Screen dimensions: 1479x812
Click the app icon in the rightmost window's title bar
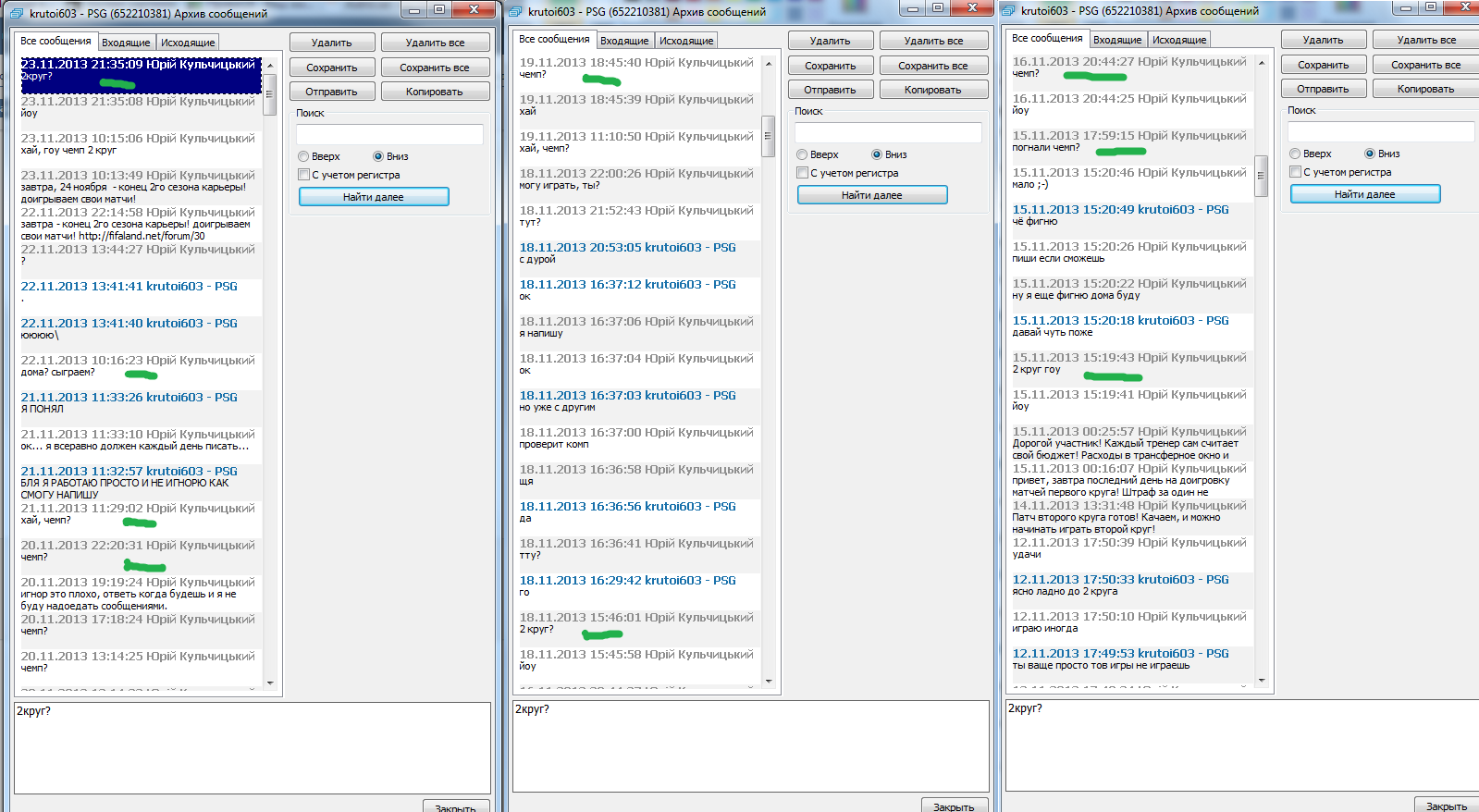click(1009, 11)
